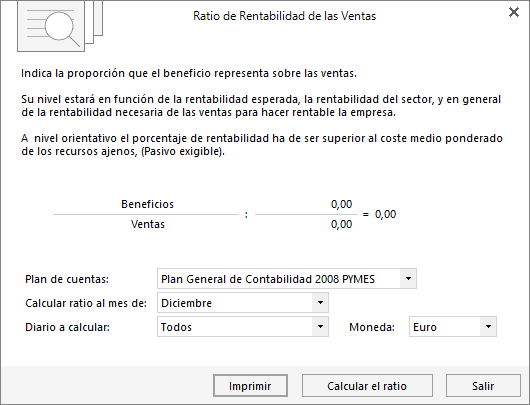Image resolution: width=530 pixels, height=405 pixels.
Task: Click the Plan de cuentas label
Action: [67, 279]
